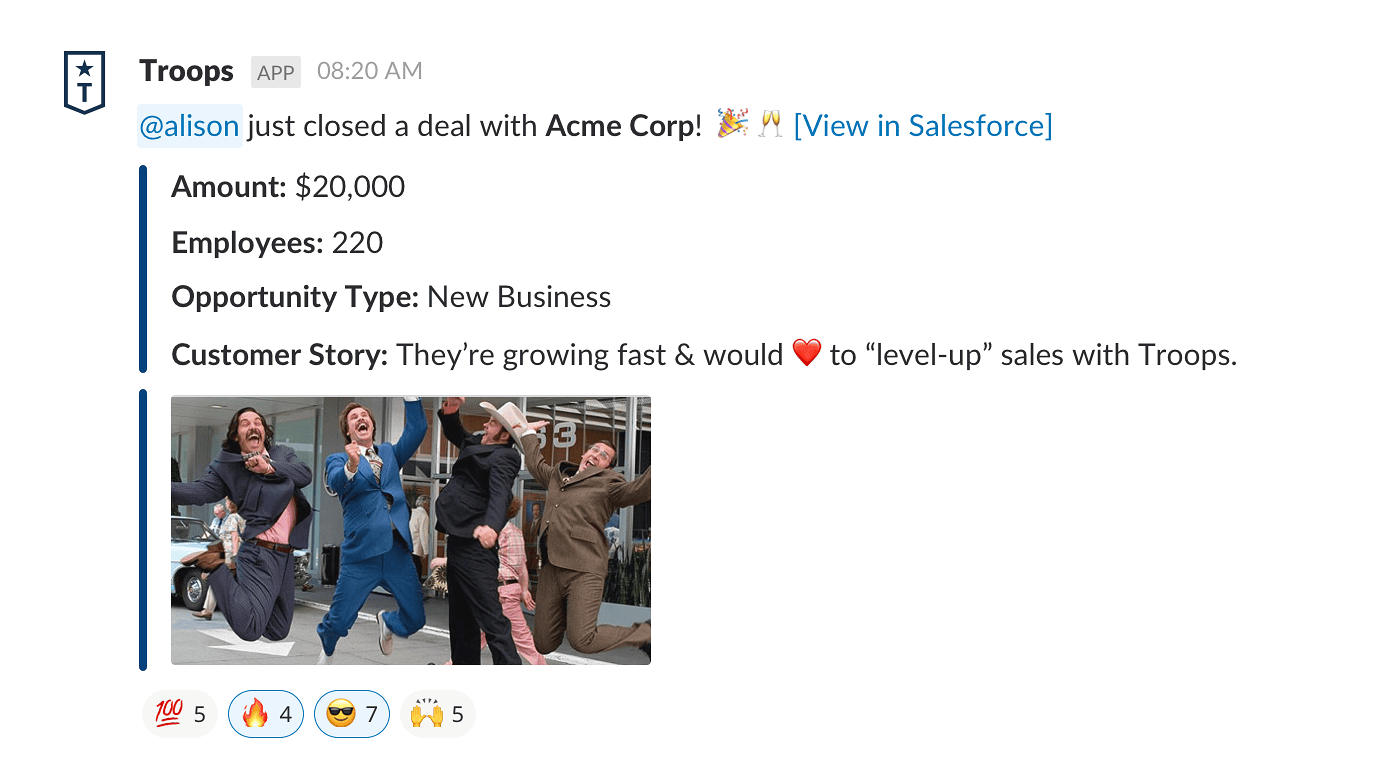
Task: Click the blue bar beside the GIF
Action: click(143, 530)
